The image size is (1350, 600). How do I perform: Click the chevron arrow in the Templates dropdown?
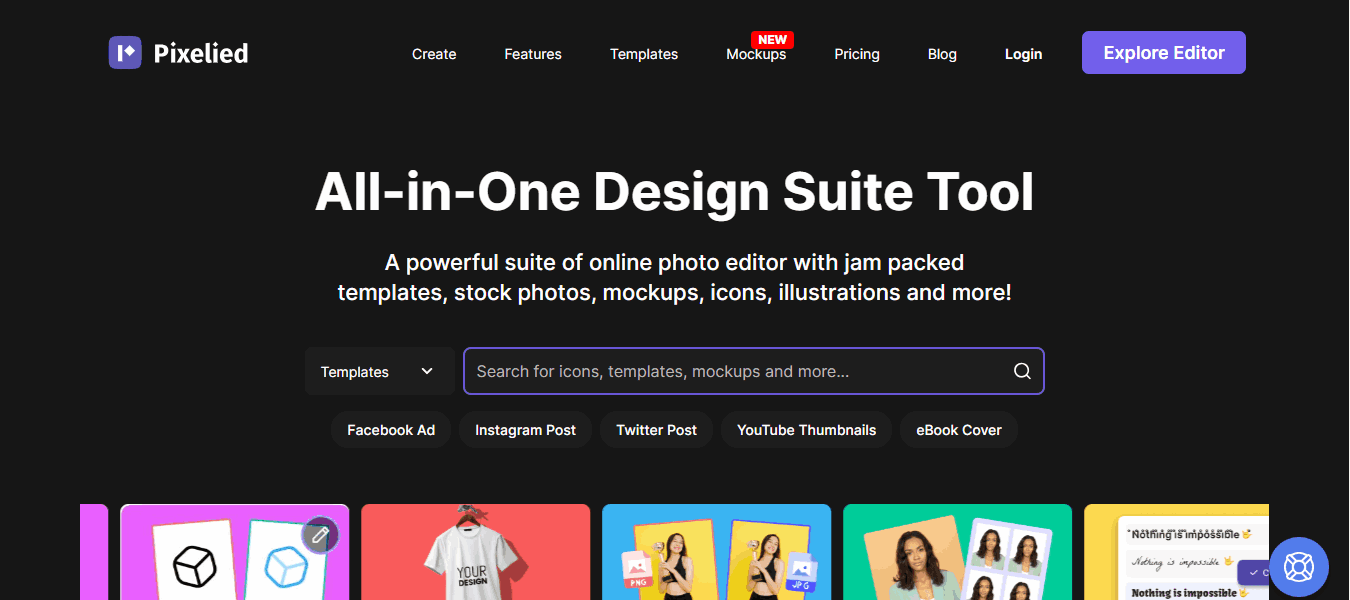pos(427,371)
